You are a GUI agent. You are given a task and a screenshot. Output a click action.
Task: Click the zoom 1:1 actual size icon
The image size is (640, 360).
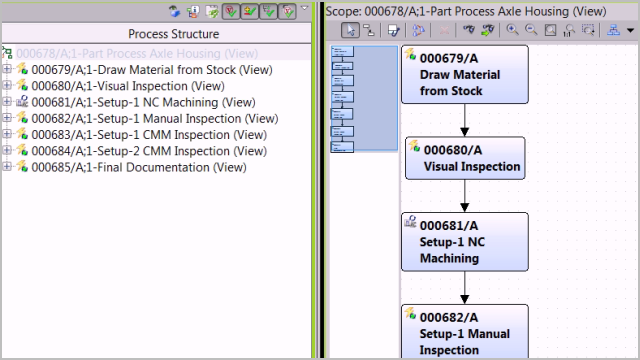click(569, 30)
